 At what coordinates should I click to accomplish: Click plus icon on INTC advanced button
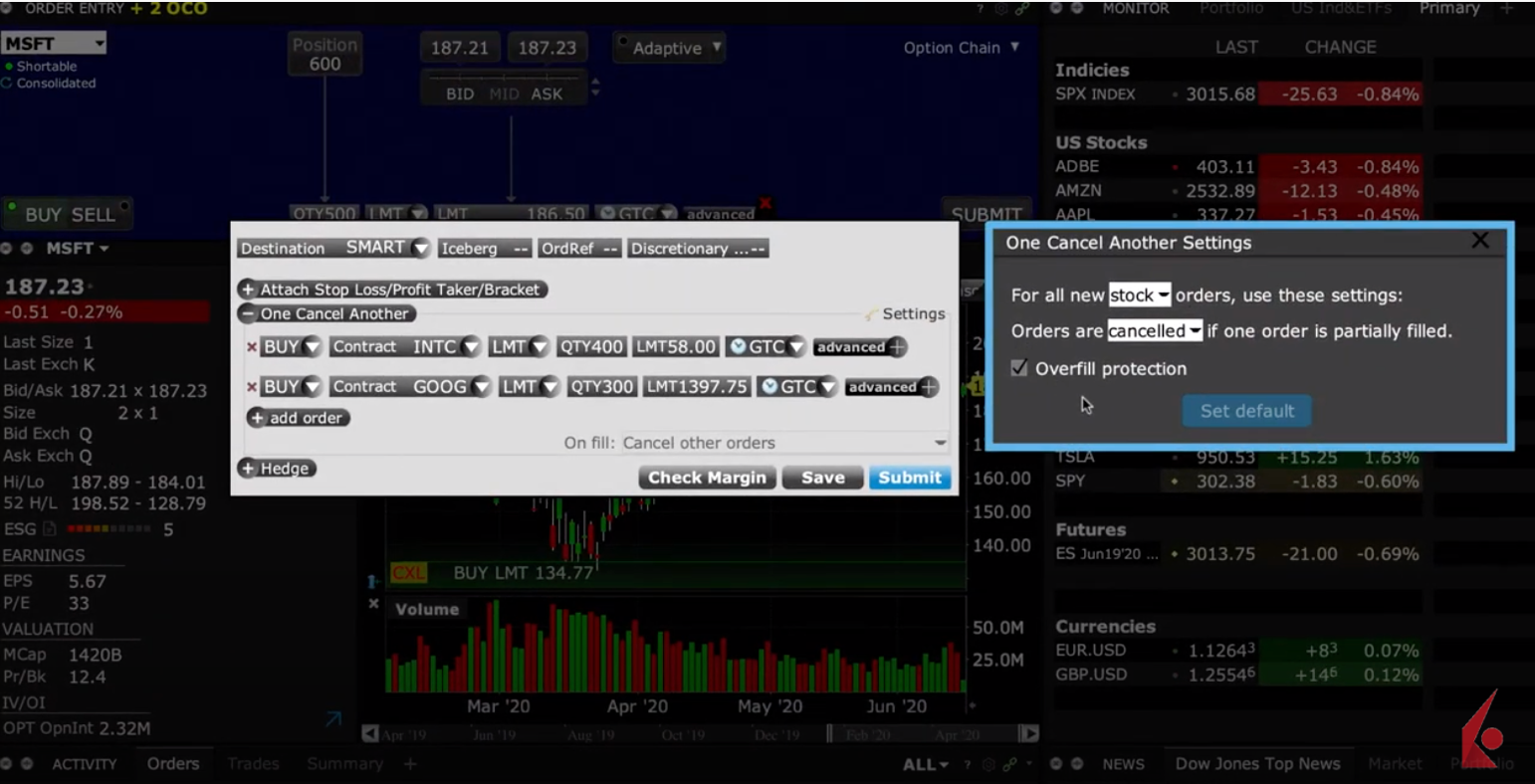point(897,347)
